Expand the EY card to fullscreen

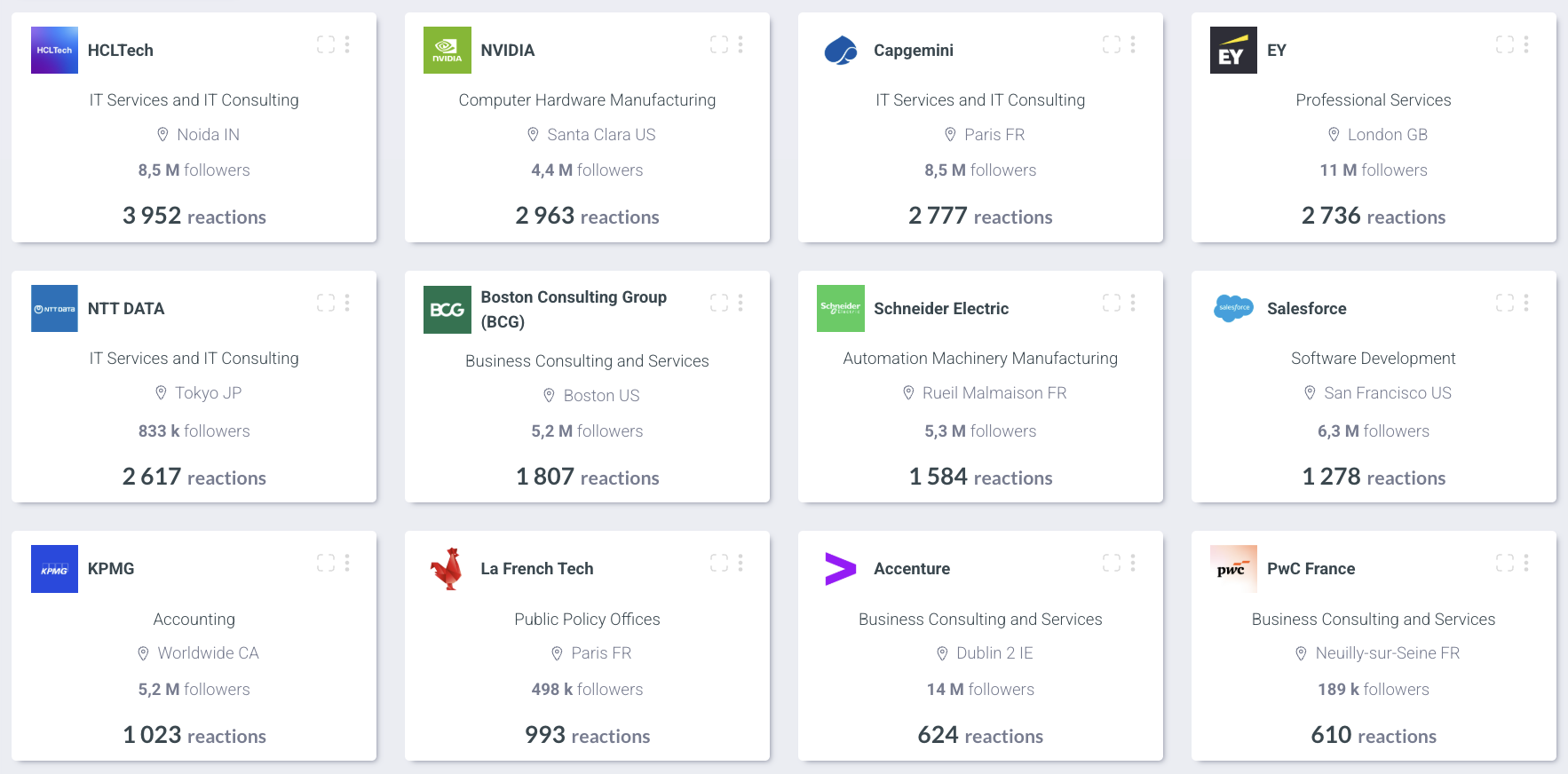point(1505,44)
